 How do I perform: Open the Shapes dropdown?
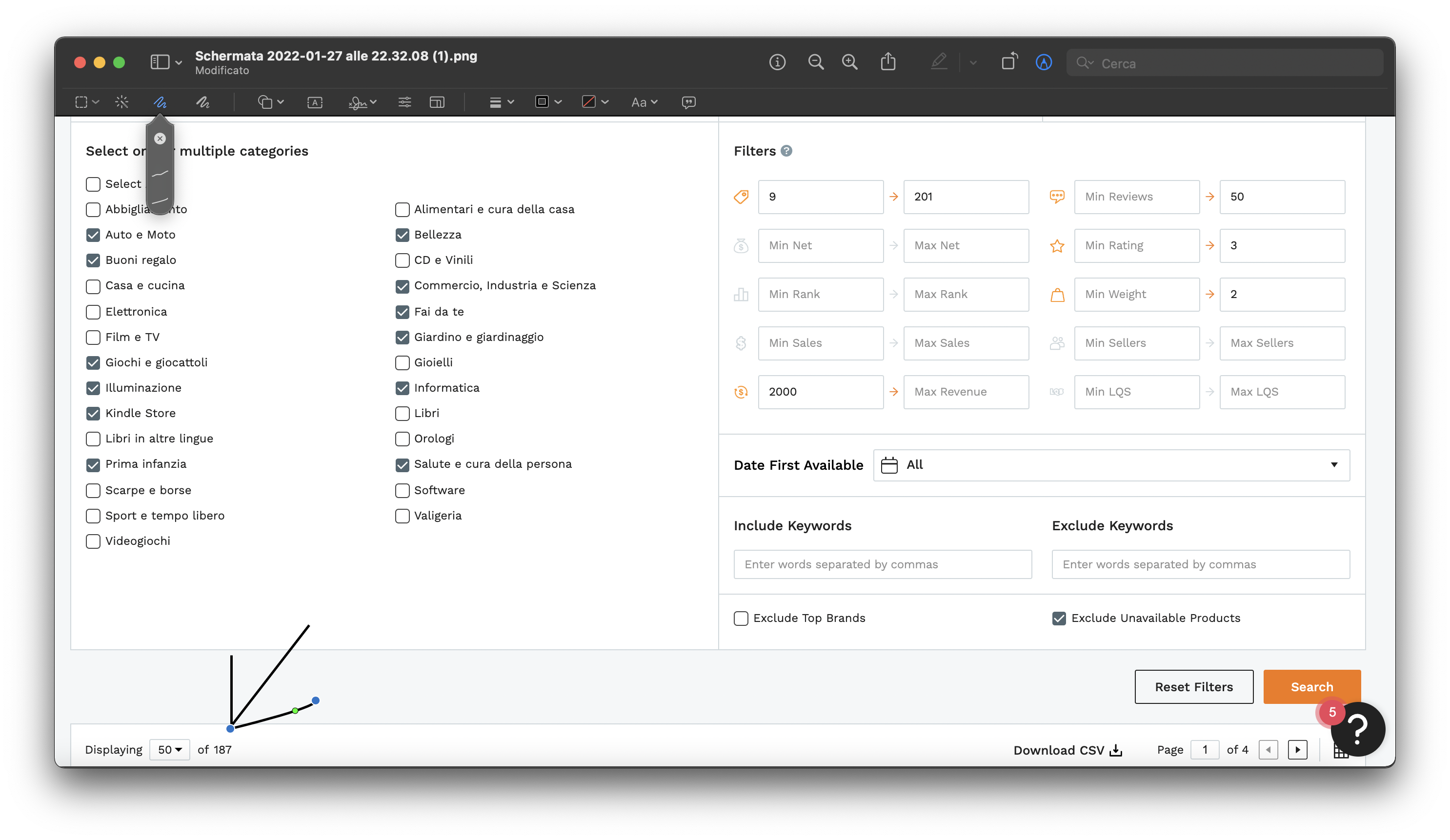click(270, 102)
